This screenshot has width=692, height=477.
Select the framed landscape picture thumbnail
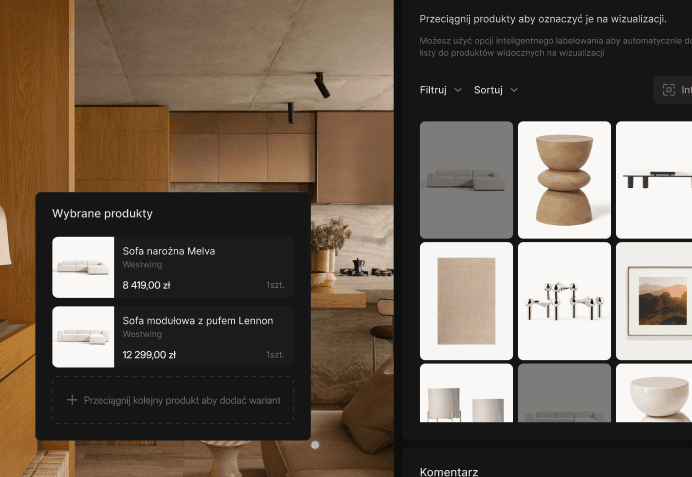(x=654, y=301)
